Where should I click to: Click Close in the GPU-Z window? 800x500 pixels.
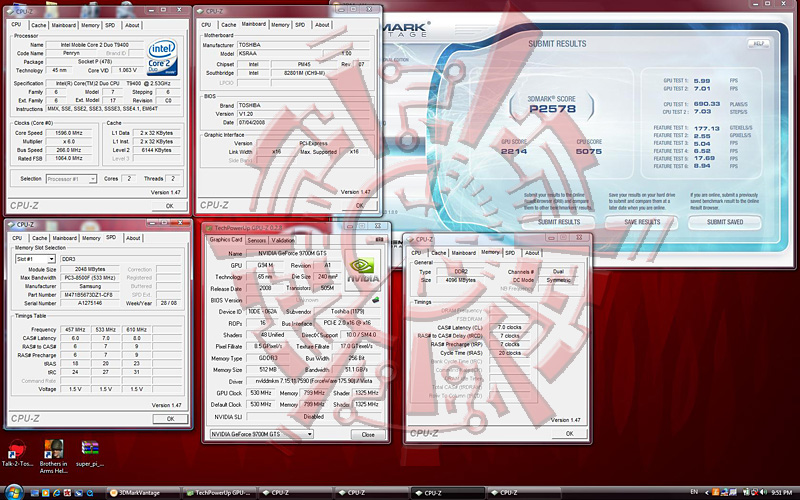click(x=368, y=435)
